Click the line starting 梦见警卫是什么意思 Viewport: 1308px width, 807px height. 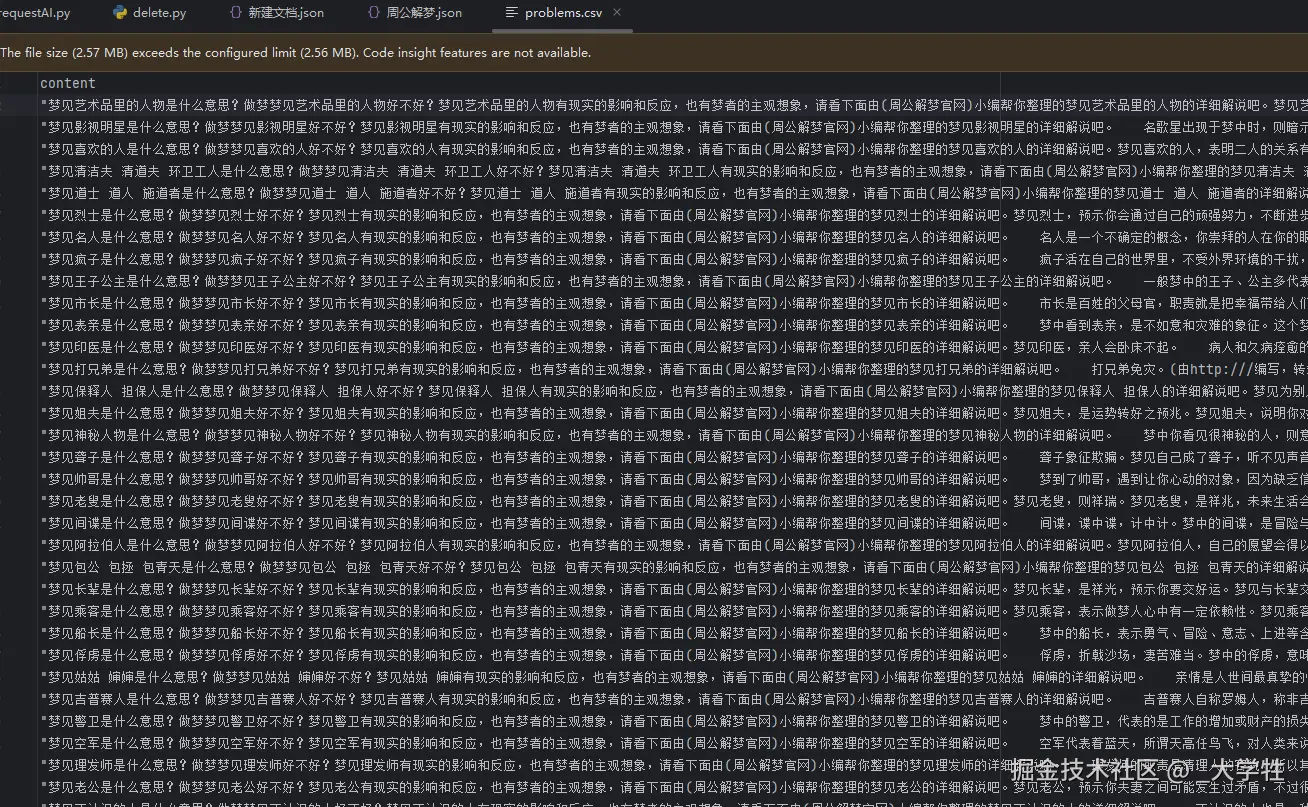pyautogui.click(x=674, y=721)
